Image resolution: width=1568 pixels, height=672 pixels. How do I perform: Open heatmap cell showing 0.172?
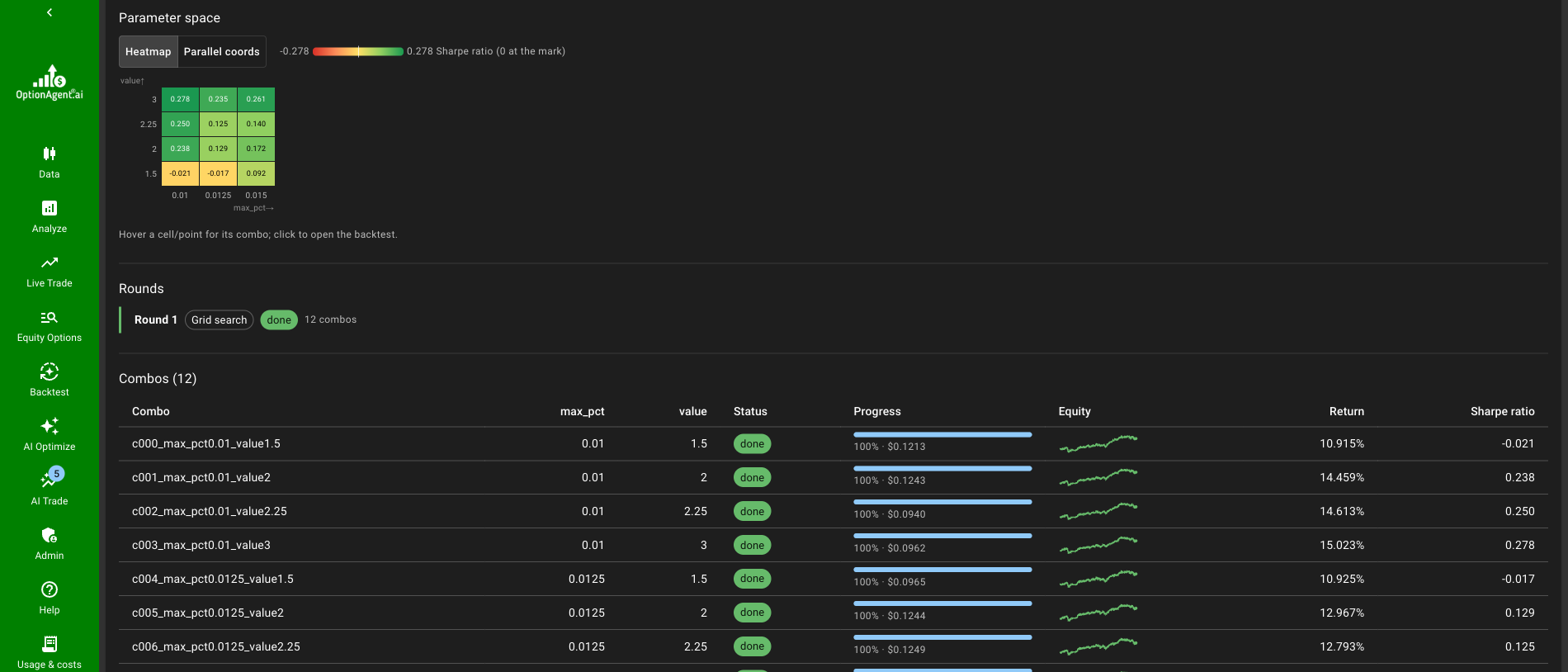(256, 149)
